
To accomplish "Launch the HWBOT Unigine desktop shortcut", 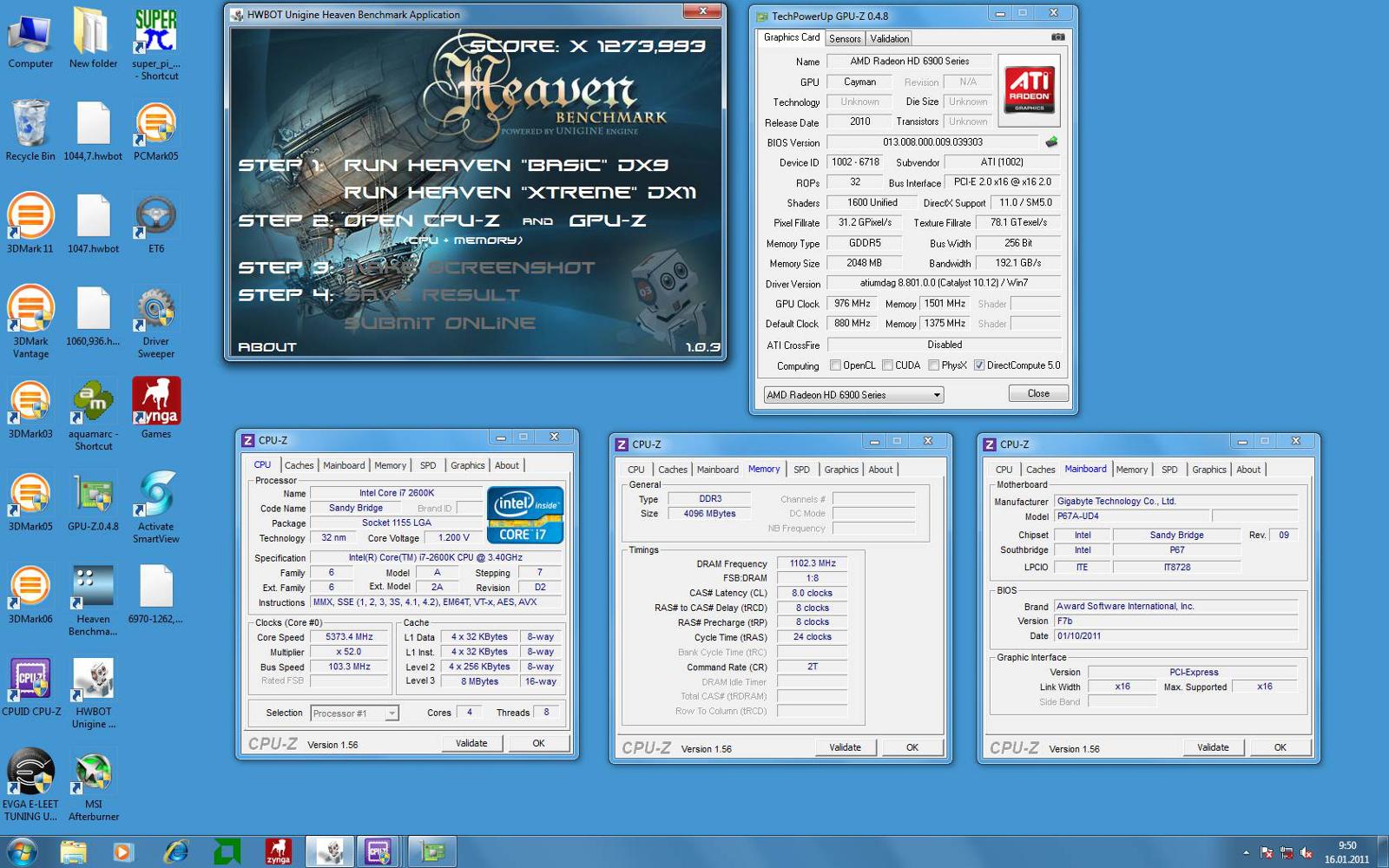I will click(x=93, y=692).
